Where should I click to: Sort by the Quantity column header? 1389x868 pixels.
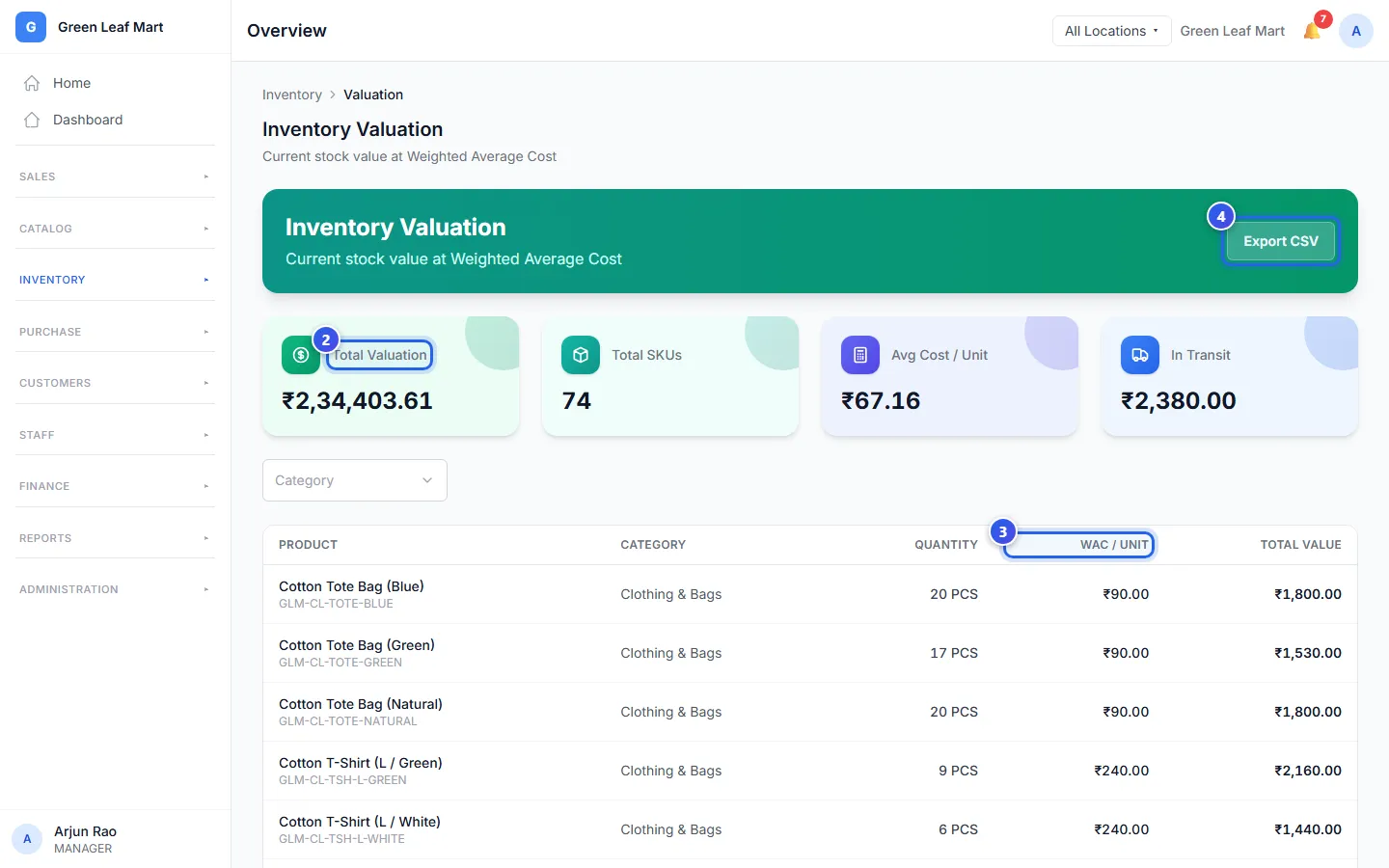click(x=946, y=545)
